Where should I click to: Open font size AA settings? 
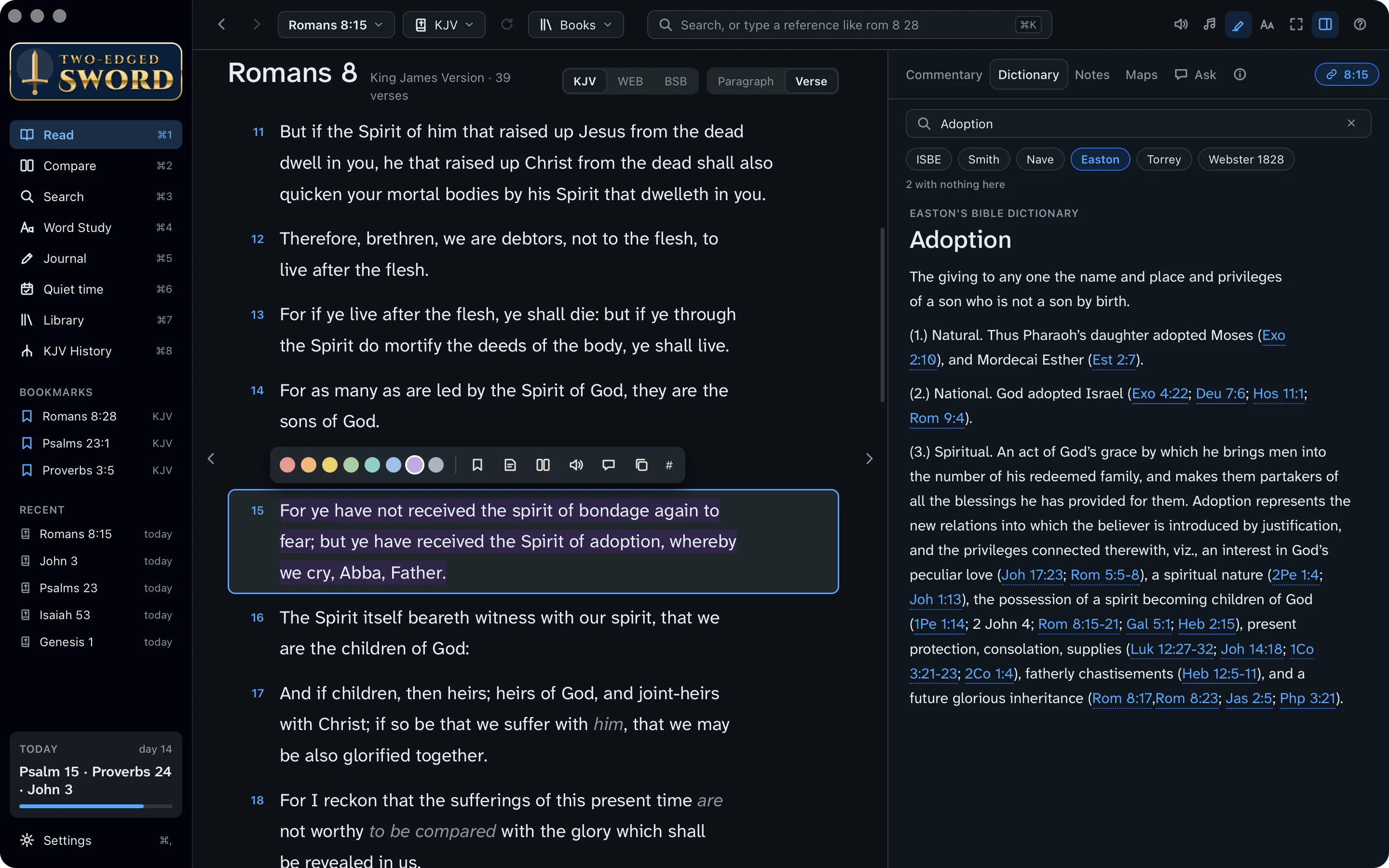(1267, 25)
